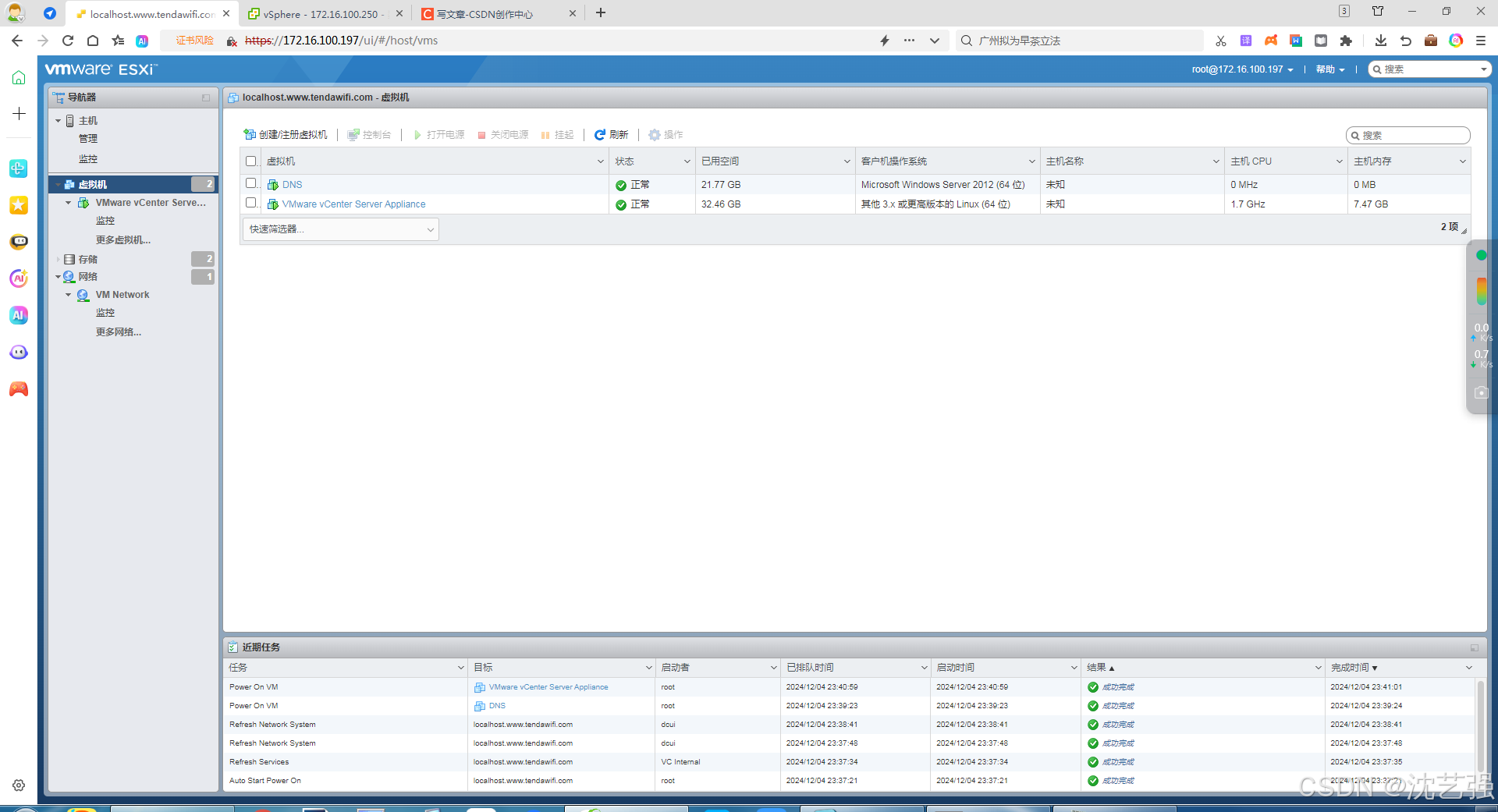Click the scissors screenshot icon
This screenshot has height=812, width=1498.
pos(1221,41)
